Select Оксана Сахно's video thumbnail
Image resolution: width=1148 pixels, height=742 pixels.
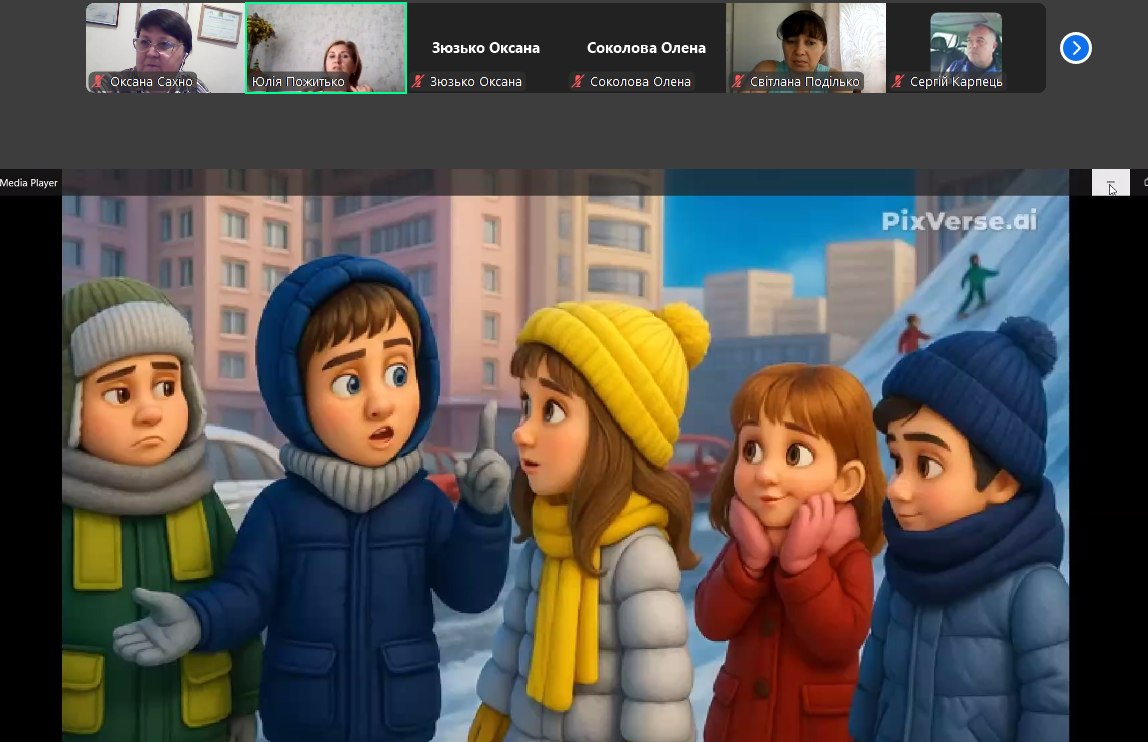click(x=165, y=40)
